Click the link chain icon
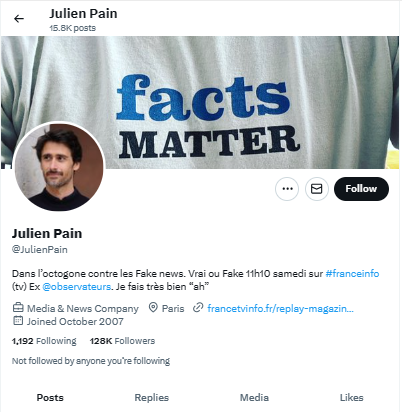402x412 pixels. click(x=198, y=308)
